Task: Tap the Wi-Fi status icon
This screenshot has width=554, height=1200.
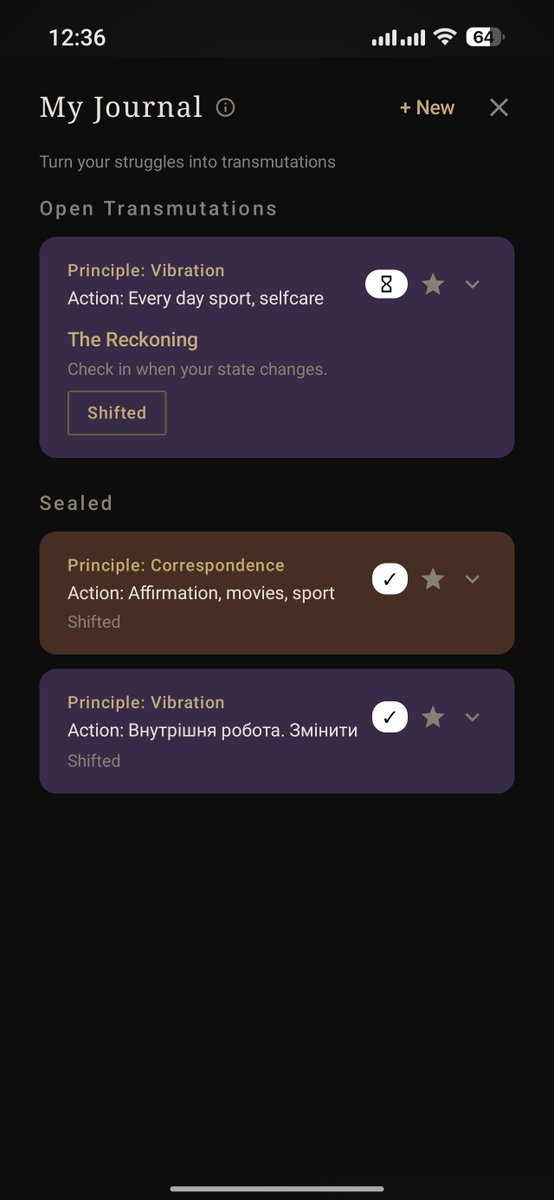Action: point(444,37)
